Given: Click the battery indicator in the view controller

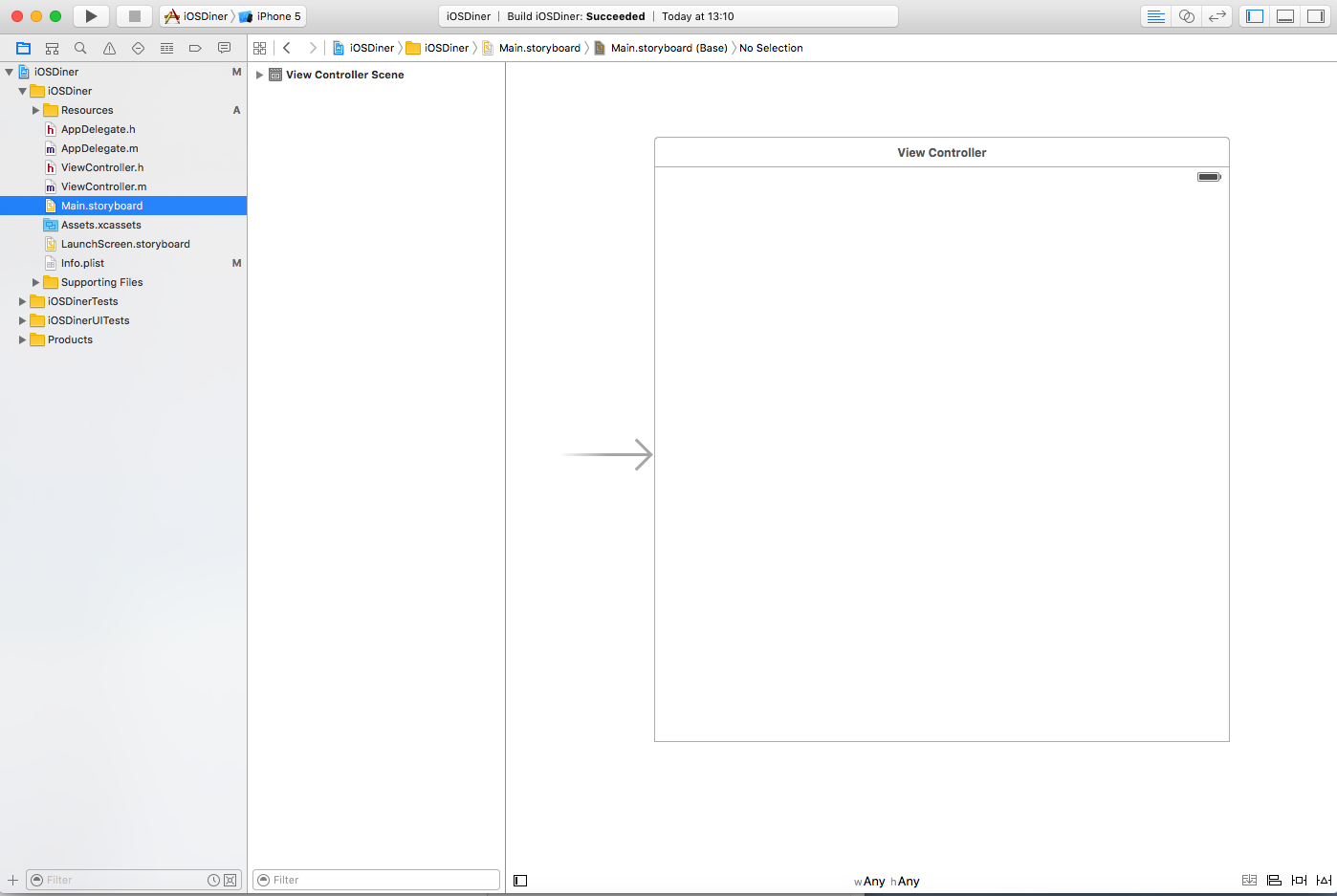Looking at the screenshot, I should click(1209, 177).
